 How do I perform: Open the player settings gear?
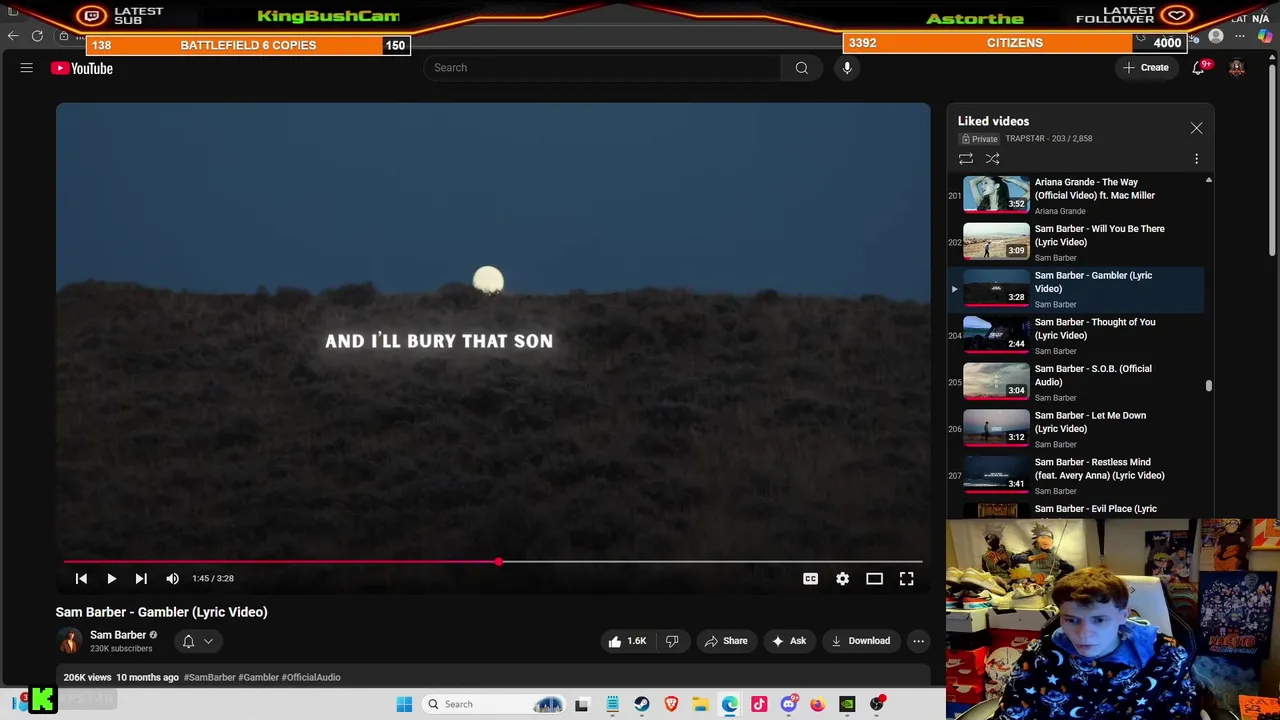842,578
